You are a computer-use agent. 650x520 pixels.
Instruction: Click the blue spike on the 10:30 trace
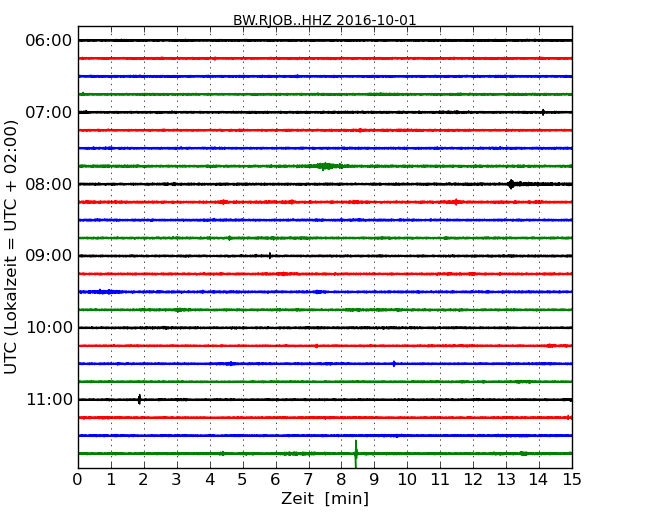[394, 364]
